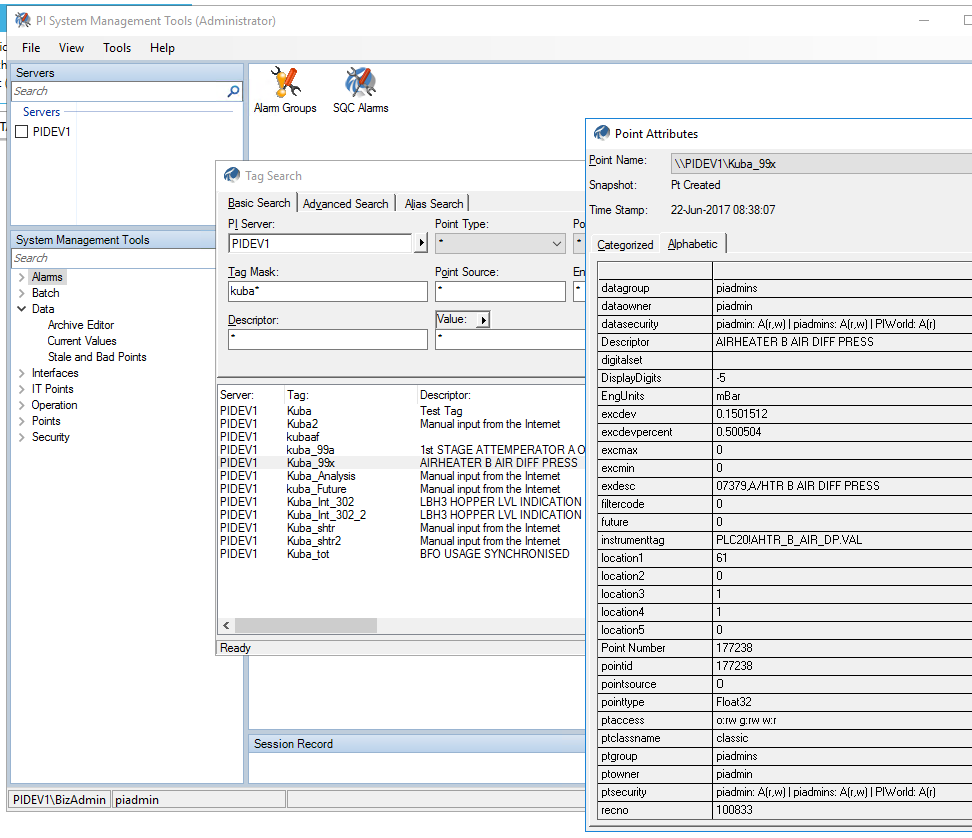Click the pointtype value Float32
This screenshot has width=972, height=838.
coord(733,702)
